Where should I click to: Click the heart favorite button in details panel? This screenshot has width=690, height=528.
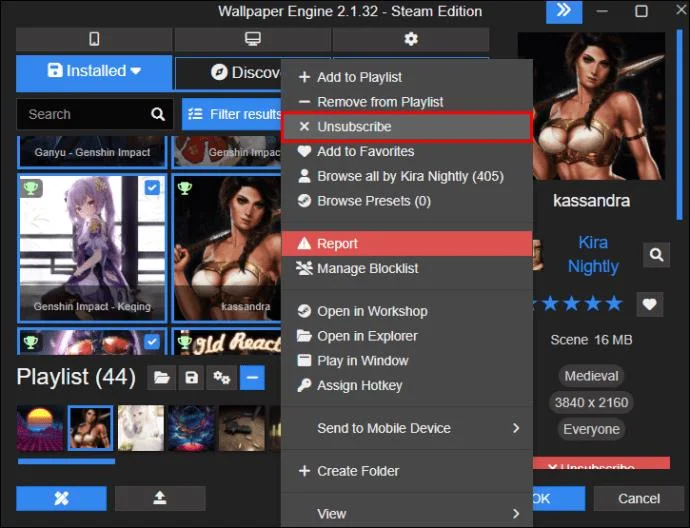pyautogui.click(x=650, y=304)
